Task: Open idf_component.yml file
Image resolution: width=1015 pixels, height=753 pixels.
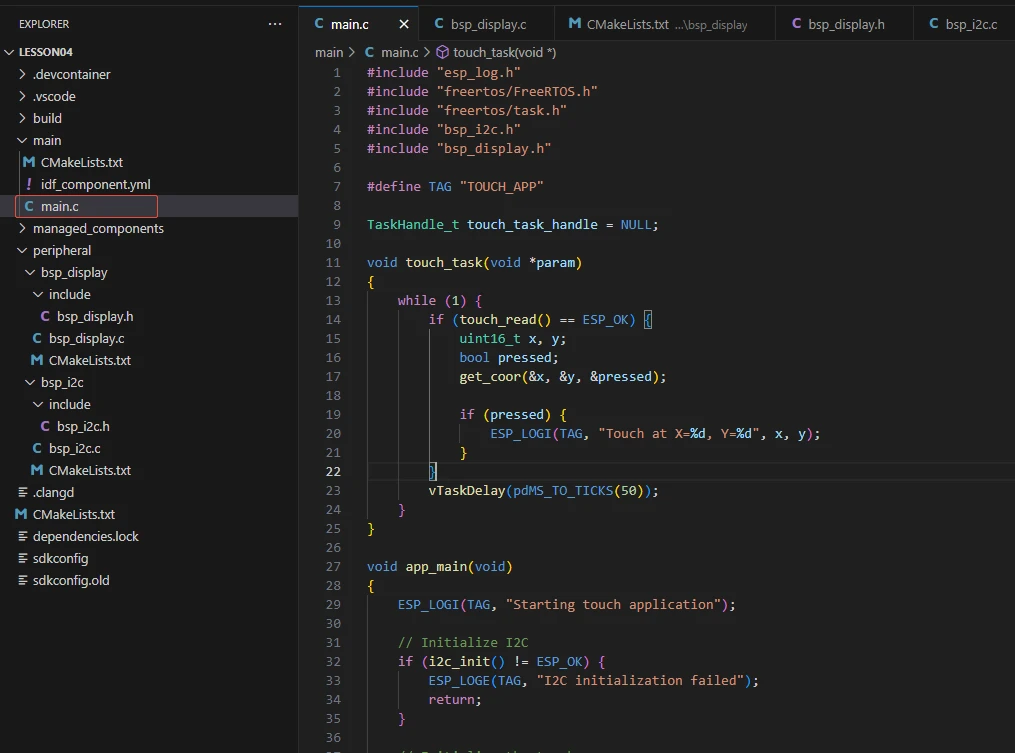Action: pyautogui.click(x=95, y=184)
